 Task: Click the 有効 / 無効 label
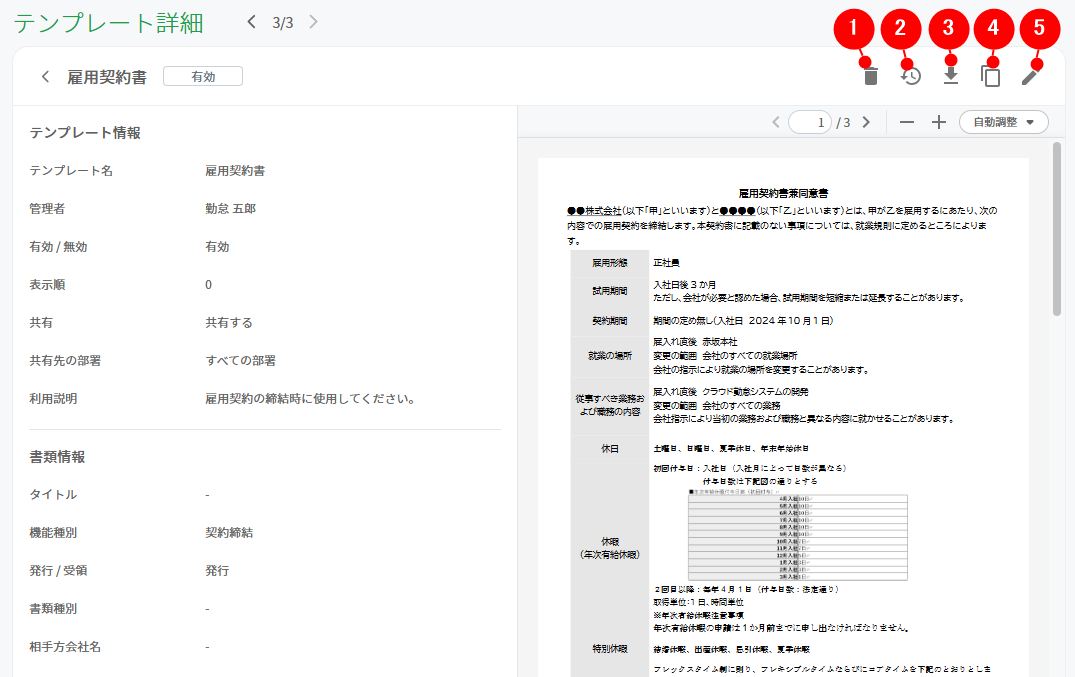coord(58,247)
